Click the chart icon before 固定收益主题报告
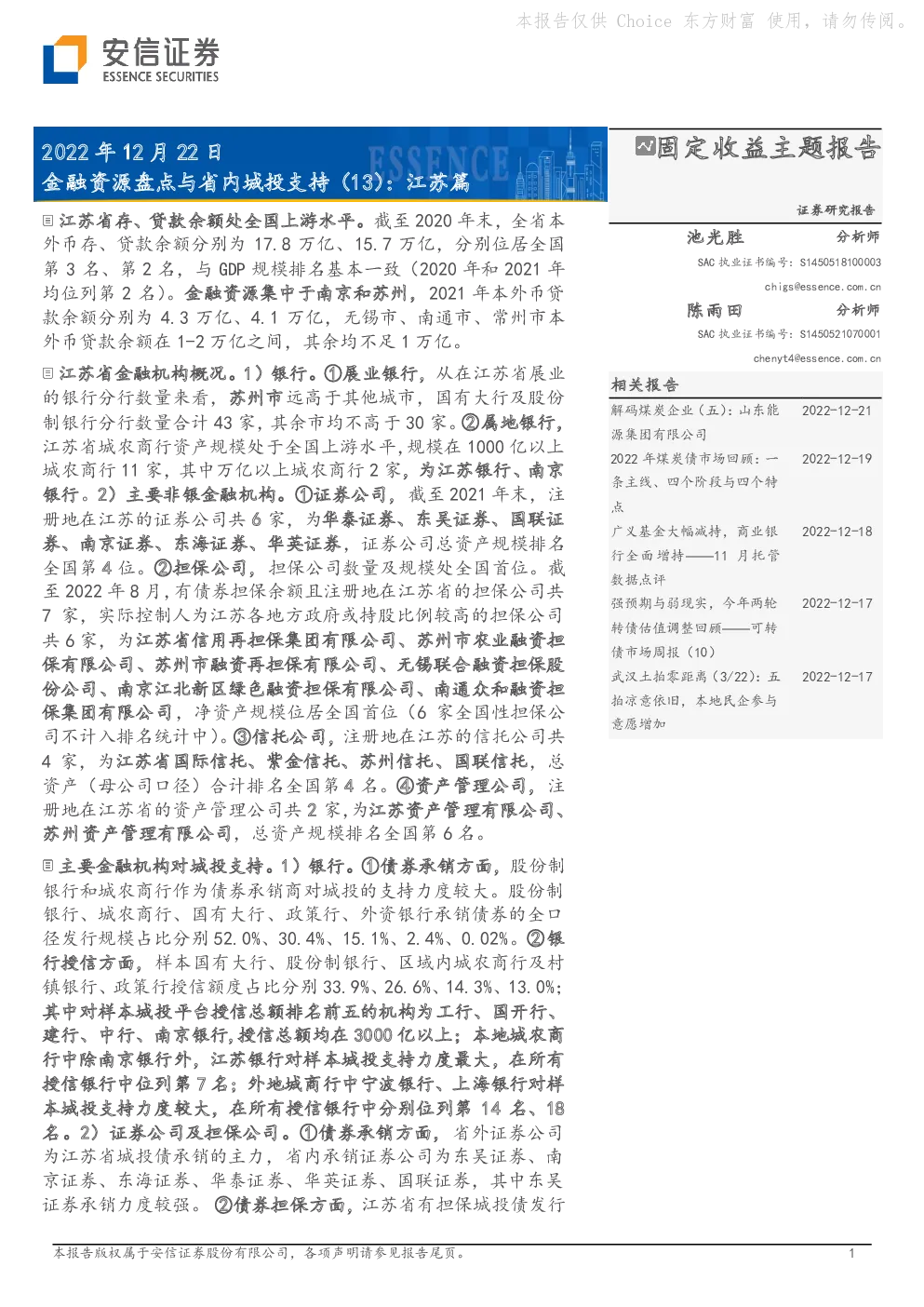Image resolution: width=924 pixels, height=1307 pixels. 645,146
